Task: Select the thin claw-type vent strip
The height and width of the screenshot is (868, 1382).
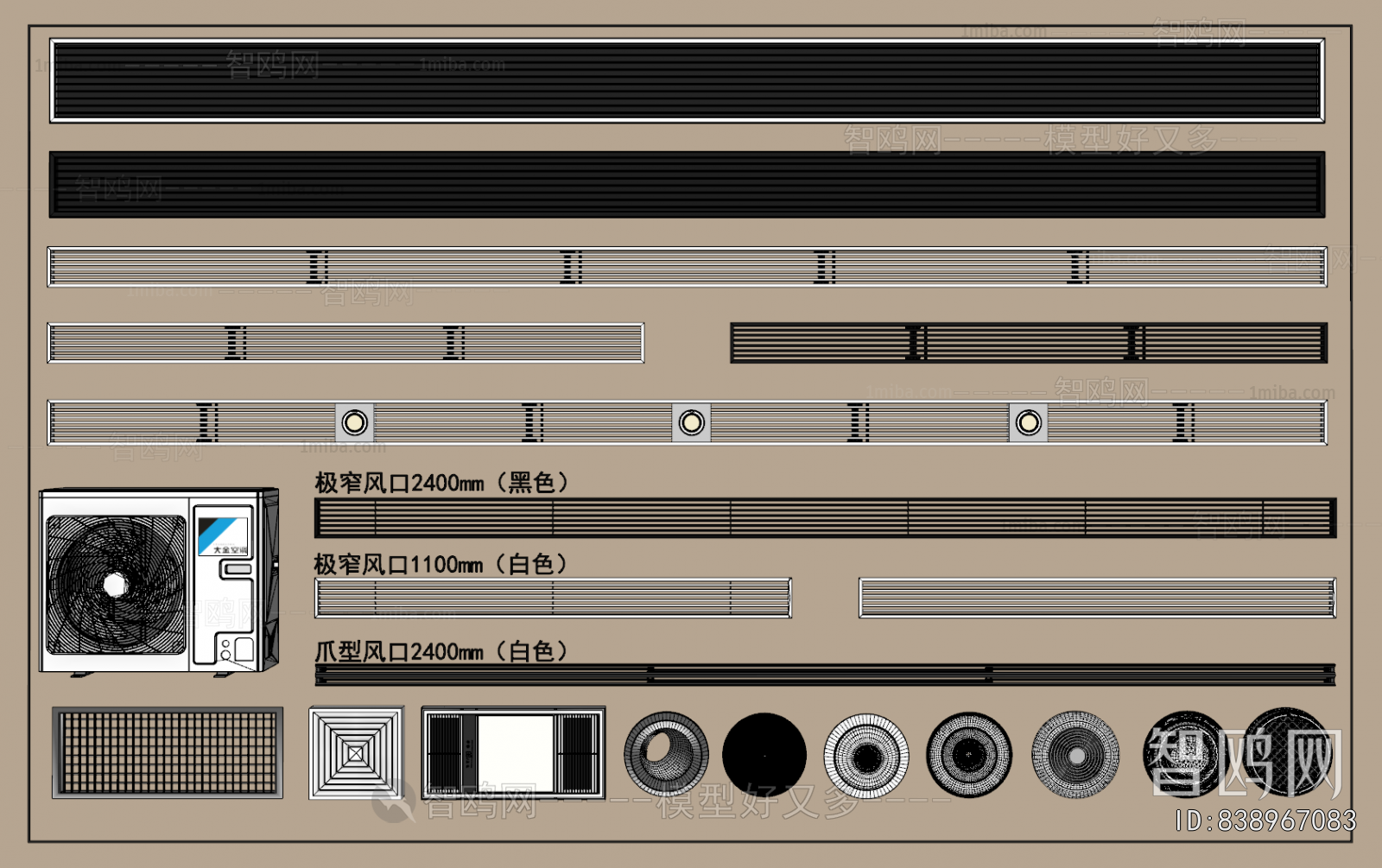Action: click(825, 675)
